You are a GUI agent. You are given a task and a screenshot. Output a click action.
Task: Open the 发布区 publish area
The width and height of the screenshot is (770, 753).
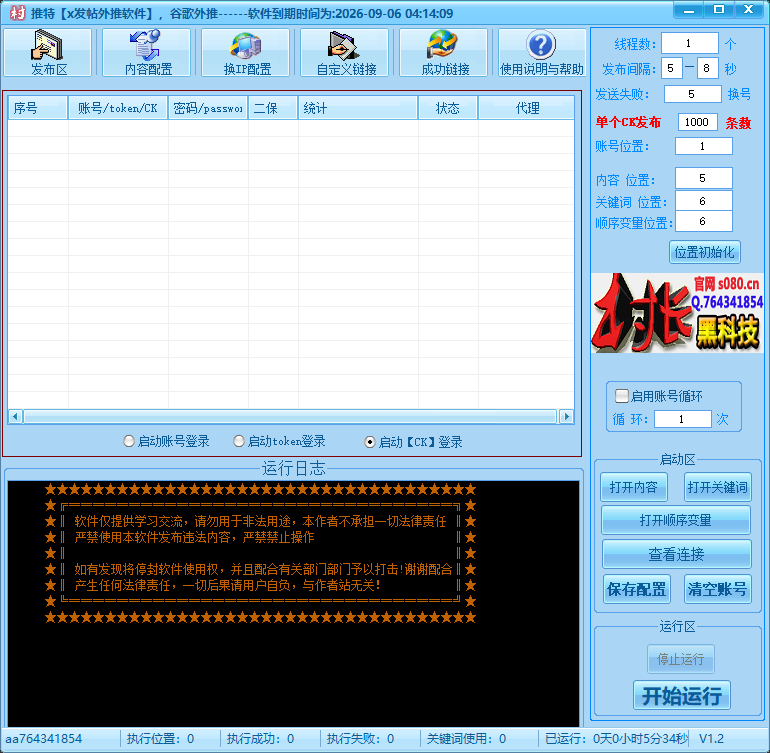click(48, 53)
